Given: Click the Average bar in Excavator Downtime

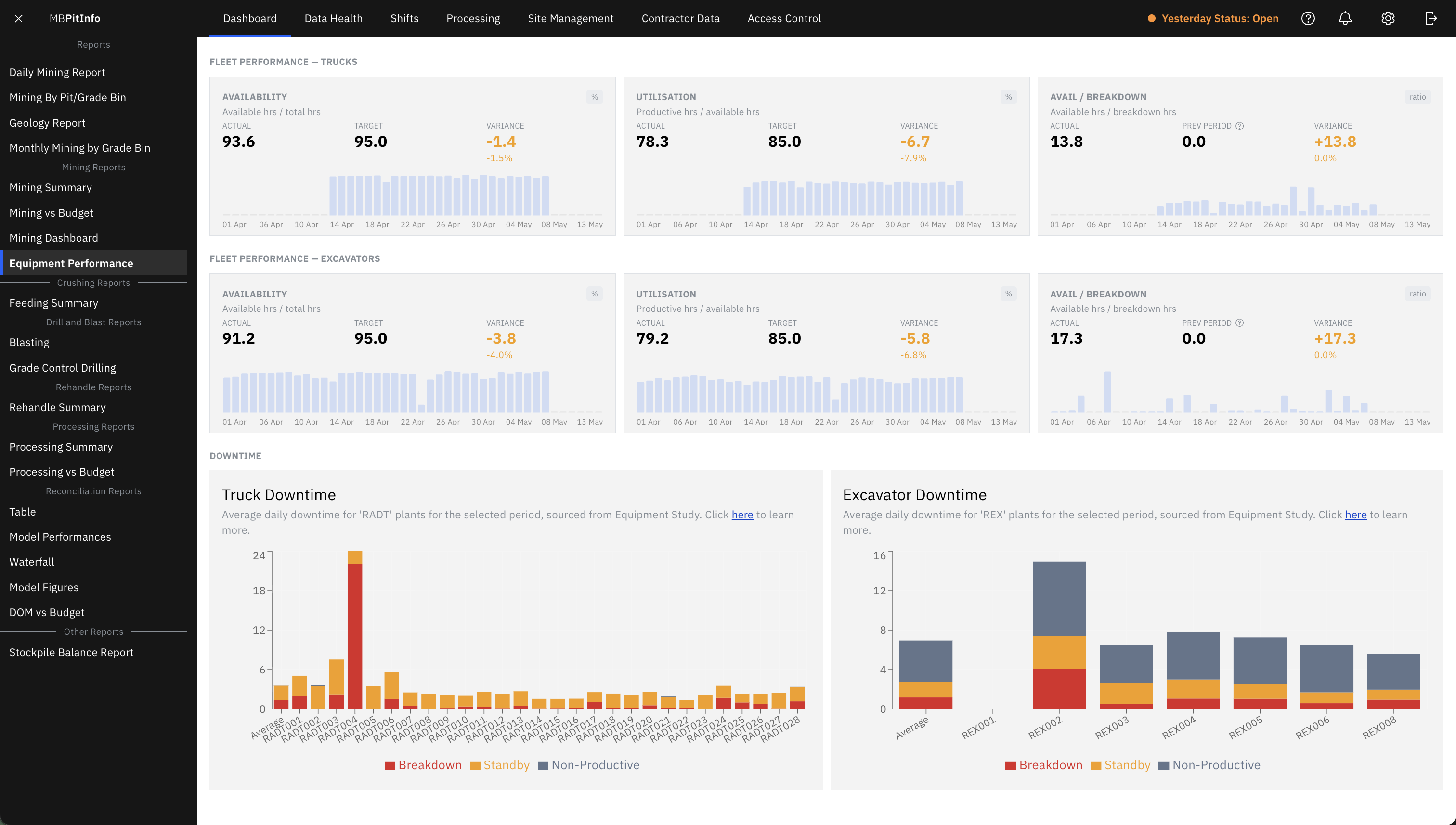Looking at the screenshot, I should coord(925,674).
